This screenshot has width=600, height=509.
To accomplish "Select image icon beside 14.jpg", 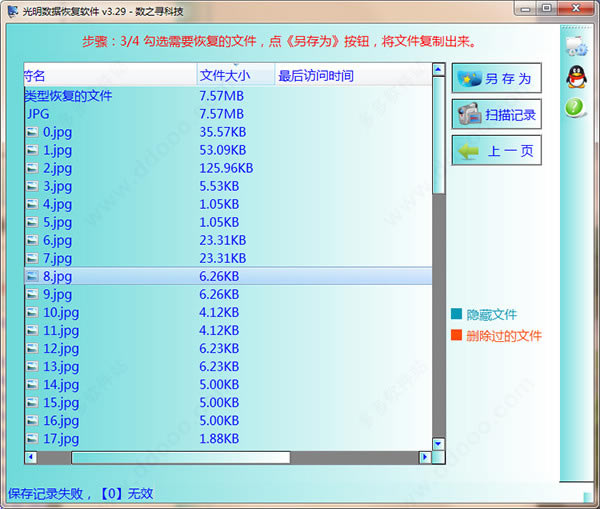I will click(32, 384).
